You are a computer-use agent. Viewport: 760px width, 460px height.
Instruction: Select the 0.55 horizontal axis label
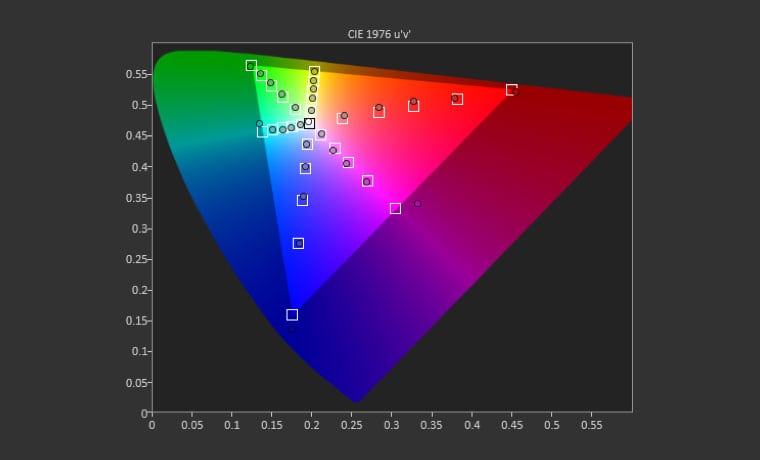tap(592, 425)
